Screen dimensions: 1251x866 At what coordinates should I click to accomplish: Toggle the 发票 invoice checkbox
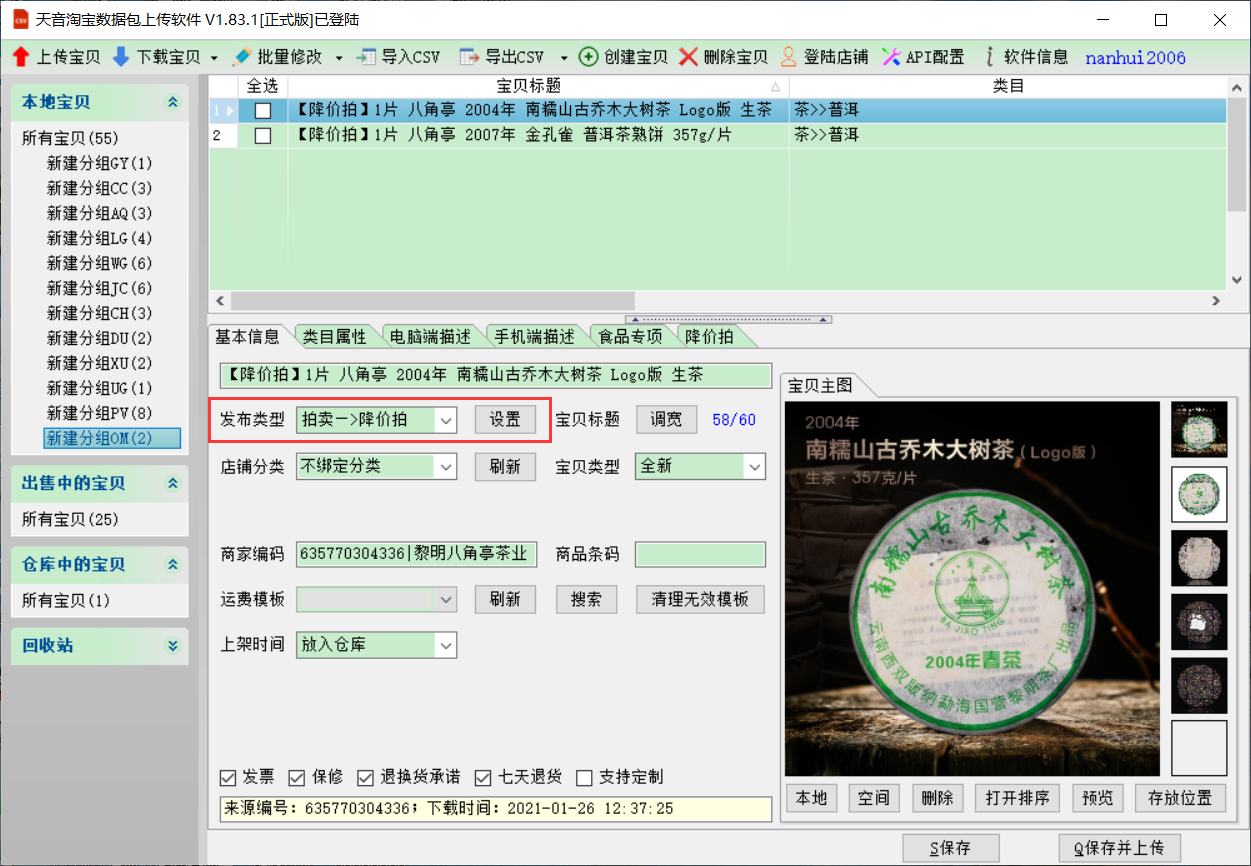click(x=229, y=778)
